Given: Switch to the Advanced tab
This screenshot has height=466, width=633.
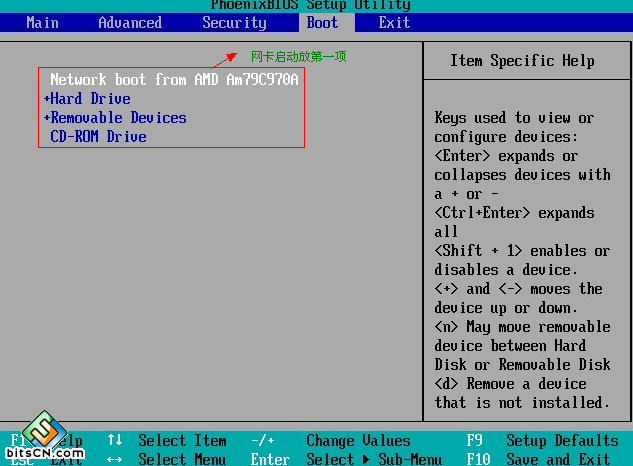Looking at the screenshot, I should coord(130,23).
